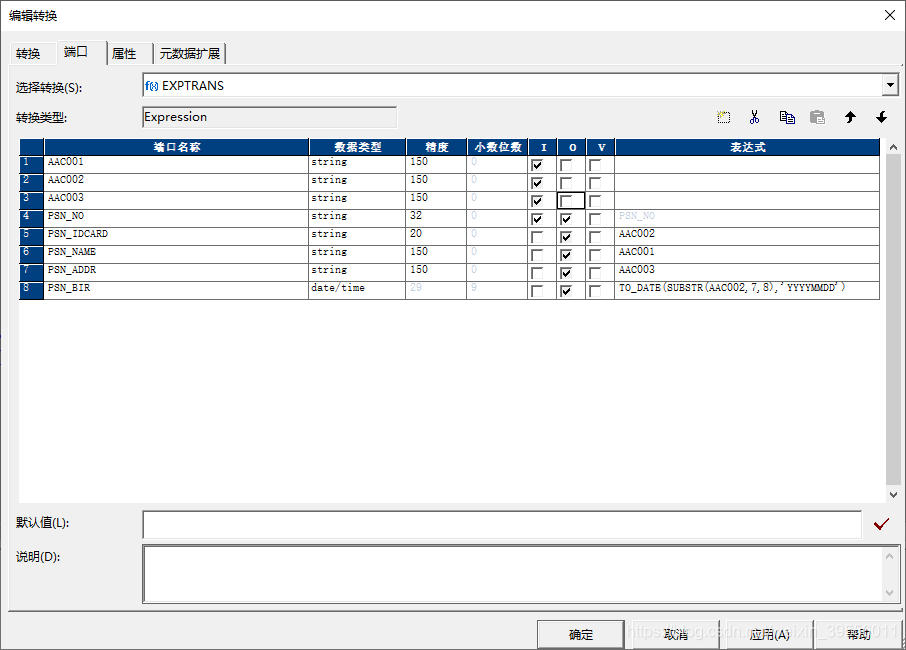The width and height of the screenshot is (906, 650).
Task: Click precision 32 of PSN_NO
Action: pyautogui.click(x=436, y=218)
